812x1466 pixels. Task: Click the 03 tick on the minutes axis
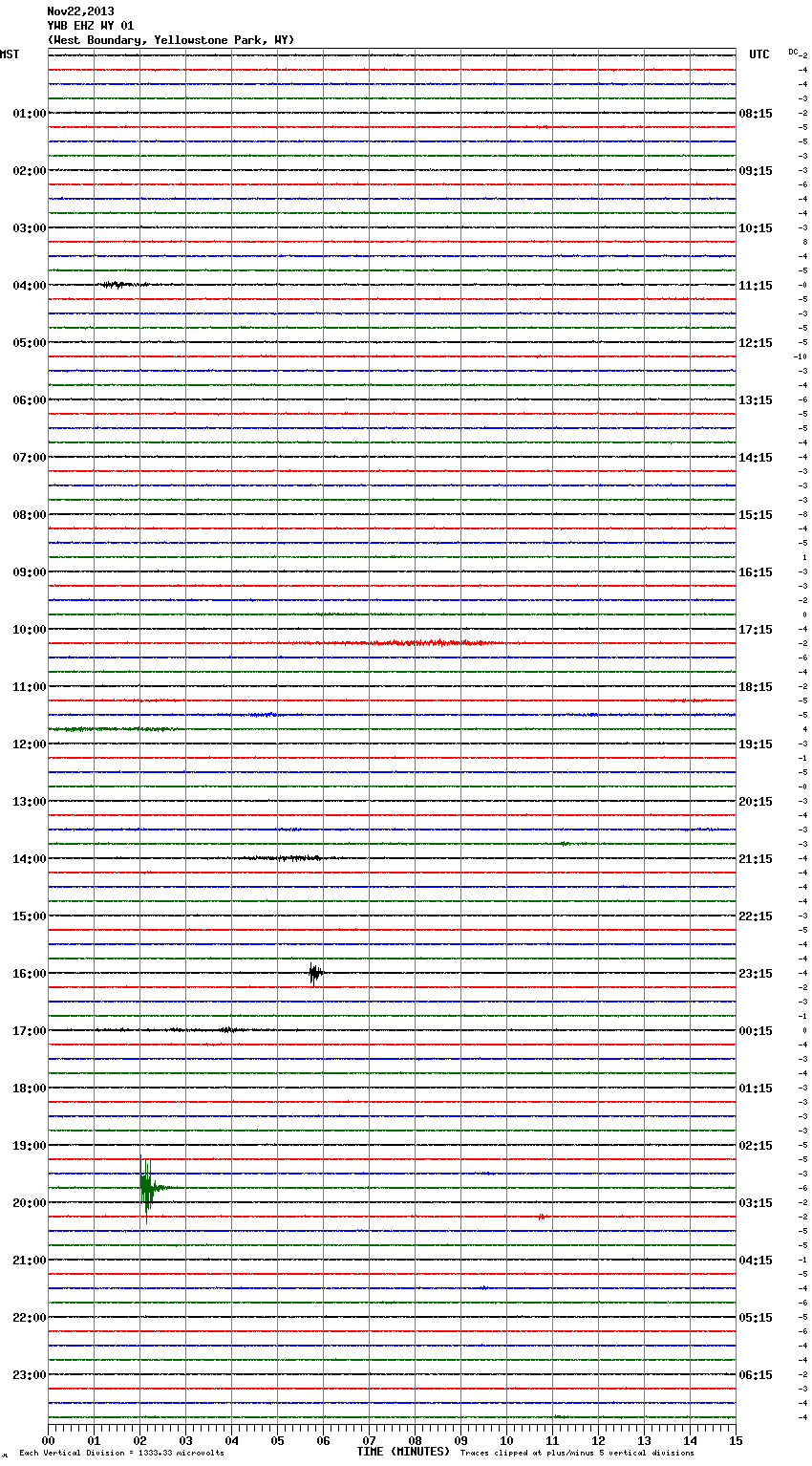pyautogui.click(x=185, y=1440)
